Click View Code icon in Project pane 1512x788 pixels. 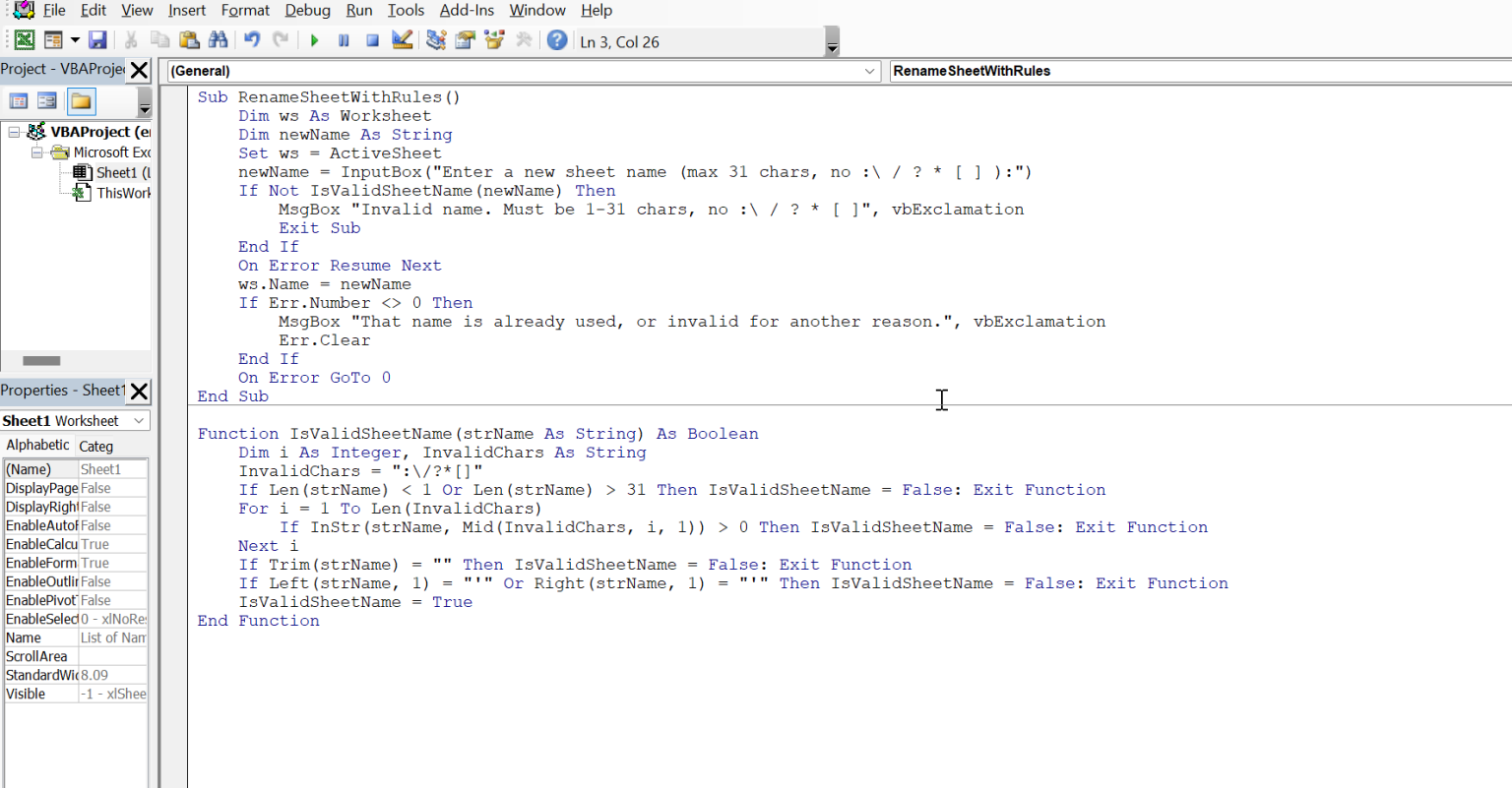[x=19, y=101]
